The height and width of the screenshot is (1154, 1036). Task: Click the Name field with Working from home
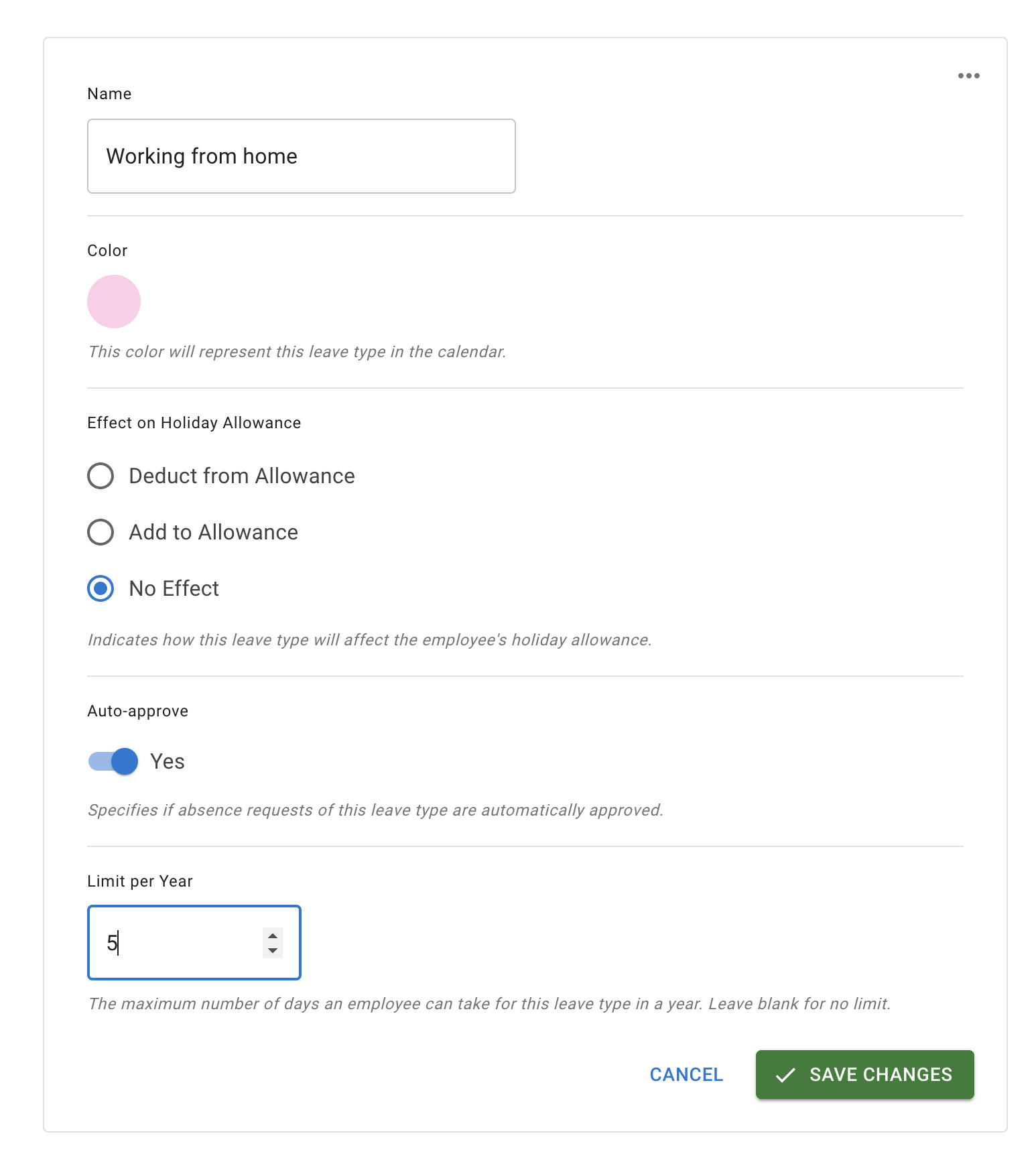pos(302,156)
